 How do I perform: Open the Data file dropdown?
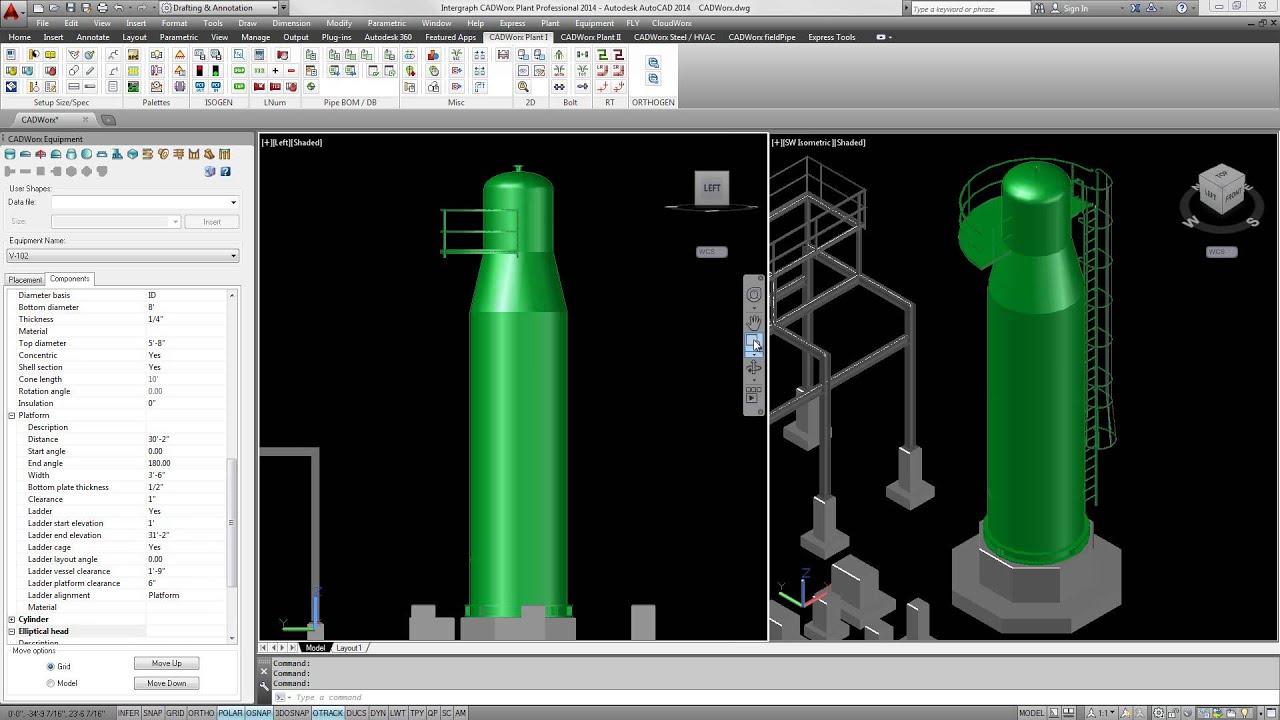pos(232,201)
